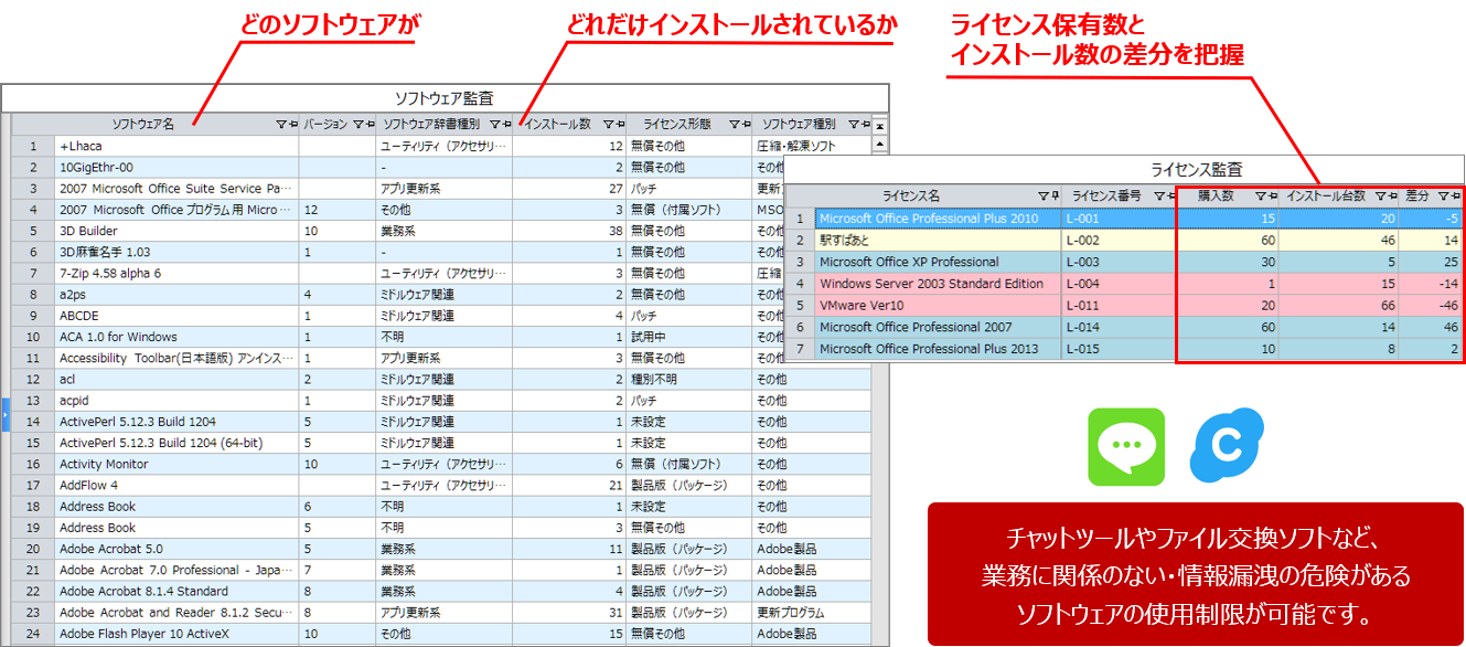This screenshot has height=647, width=1466.
Task: Select the ABCDE software entry
Action: pos(80,315)
